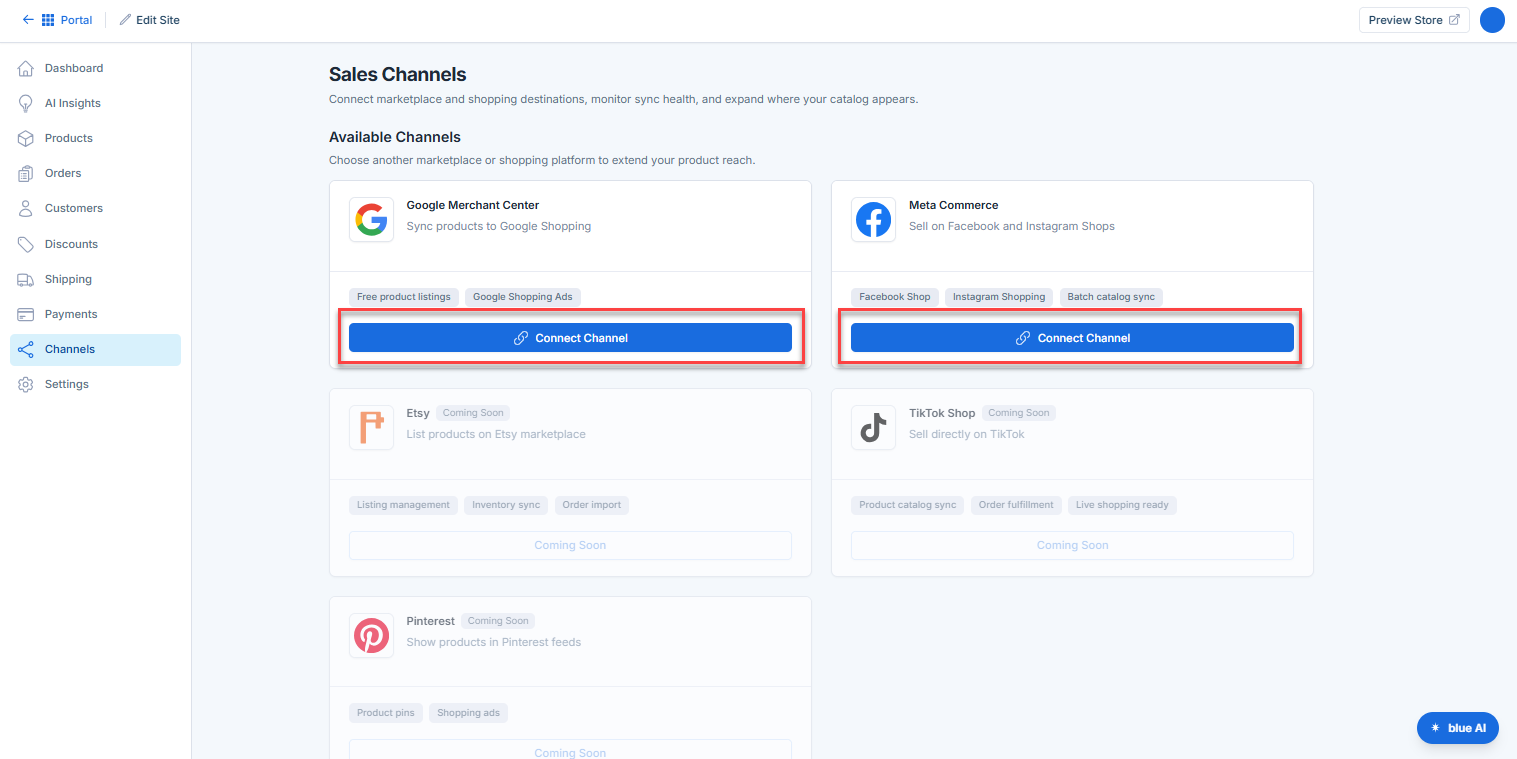Click the user avatar circle
The width and height of the screenshot is (1517, 759).
(x=1492, y=20)
